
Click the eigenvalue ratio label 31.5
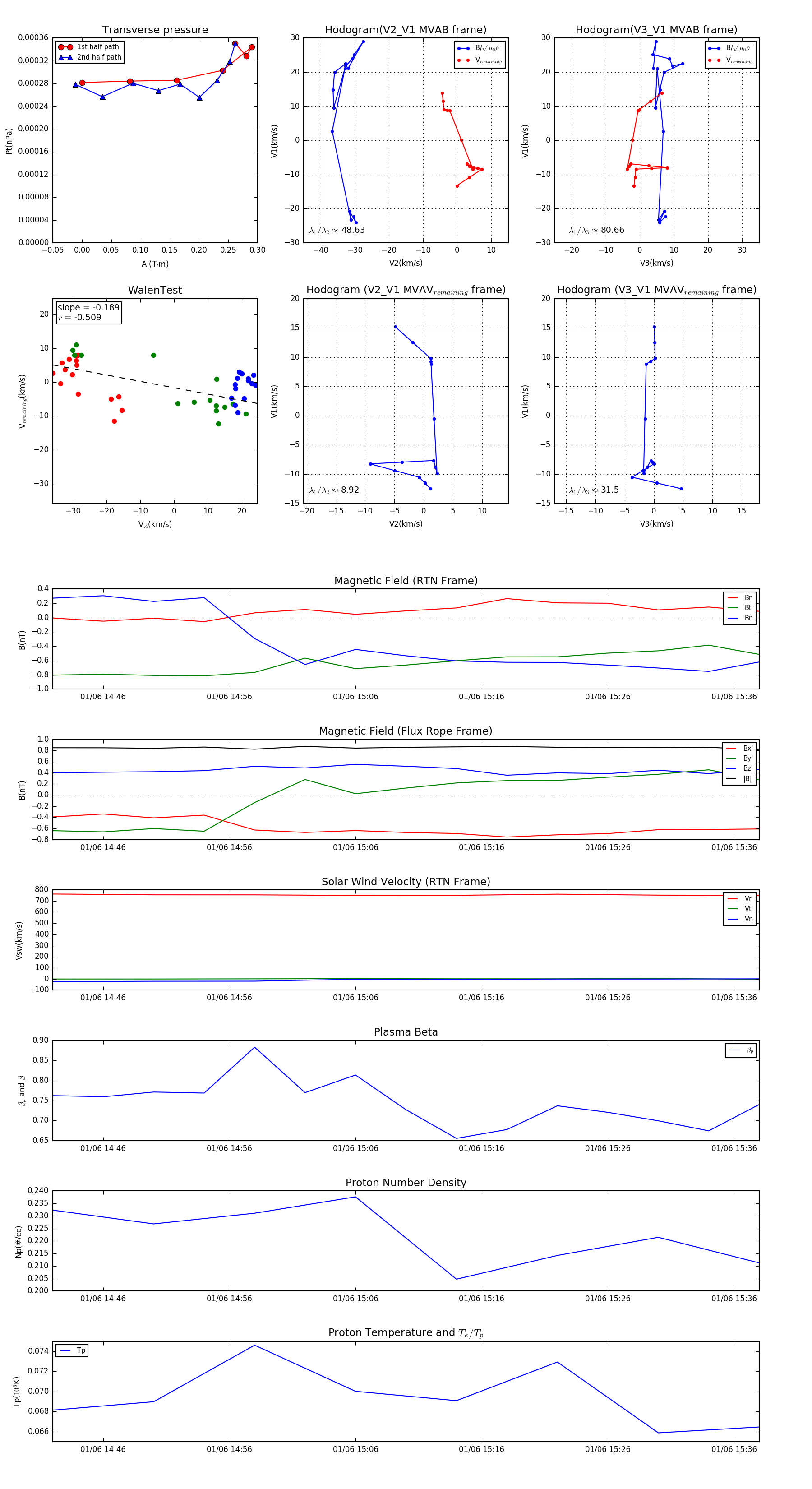coord(594,490)
